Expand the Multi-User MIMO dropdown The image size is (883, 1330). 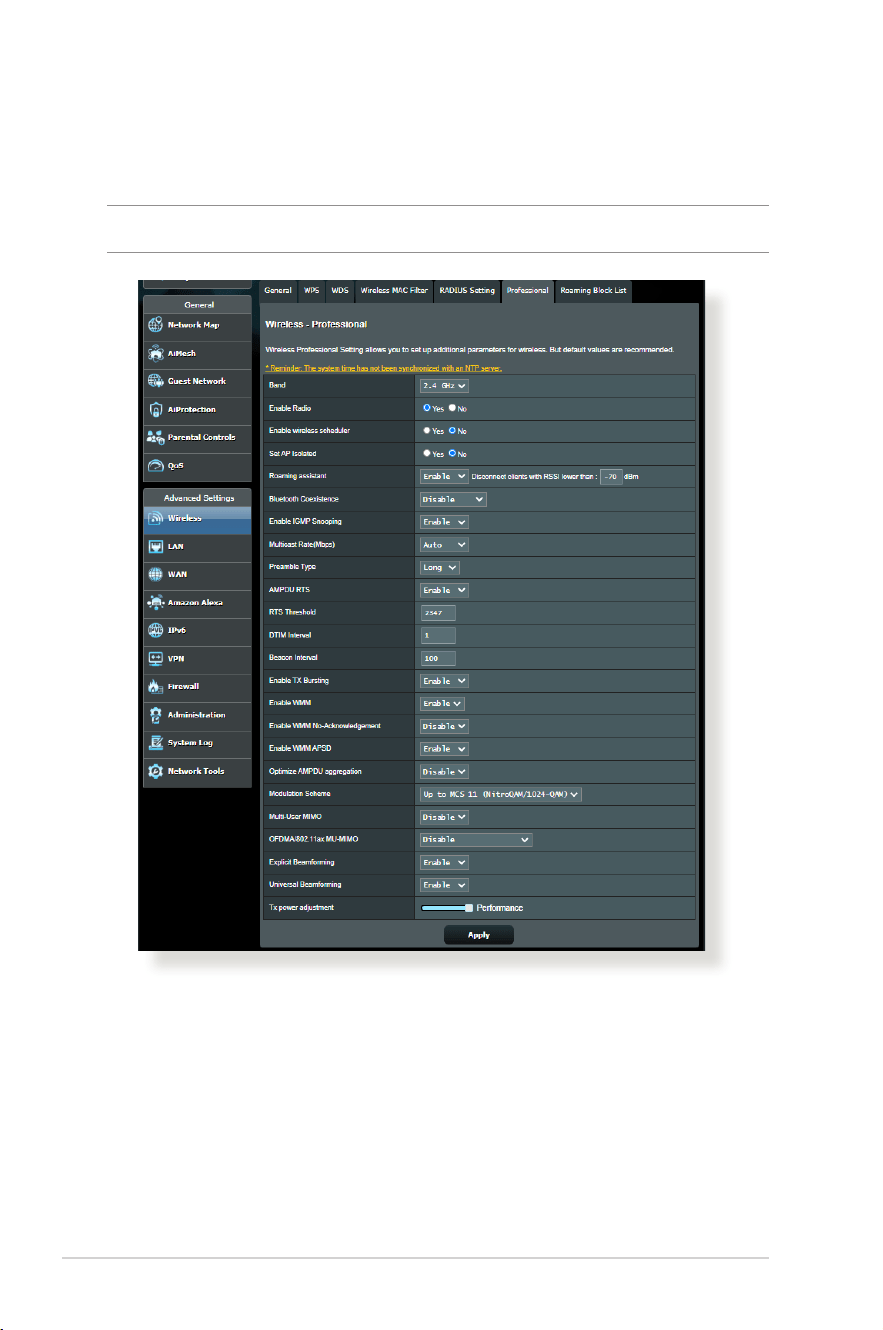pos(444,817)
